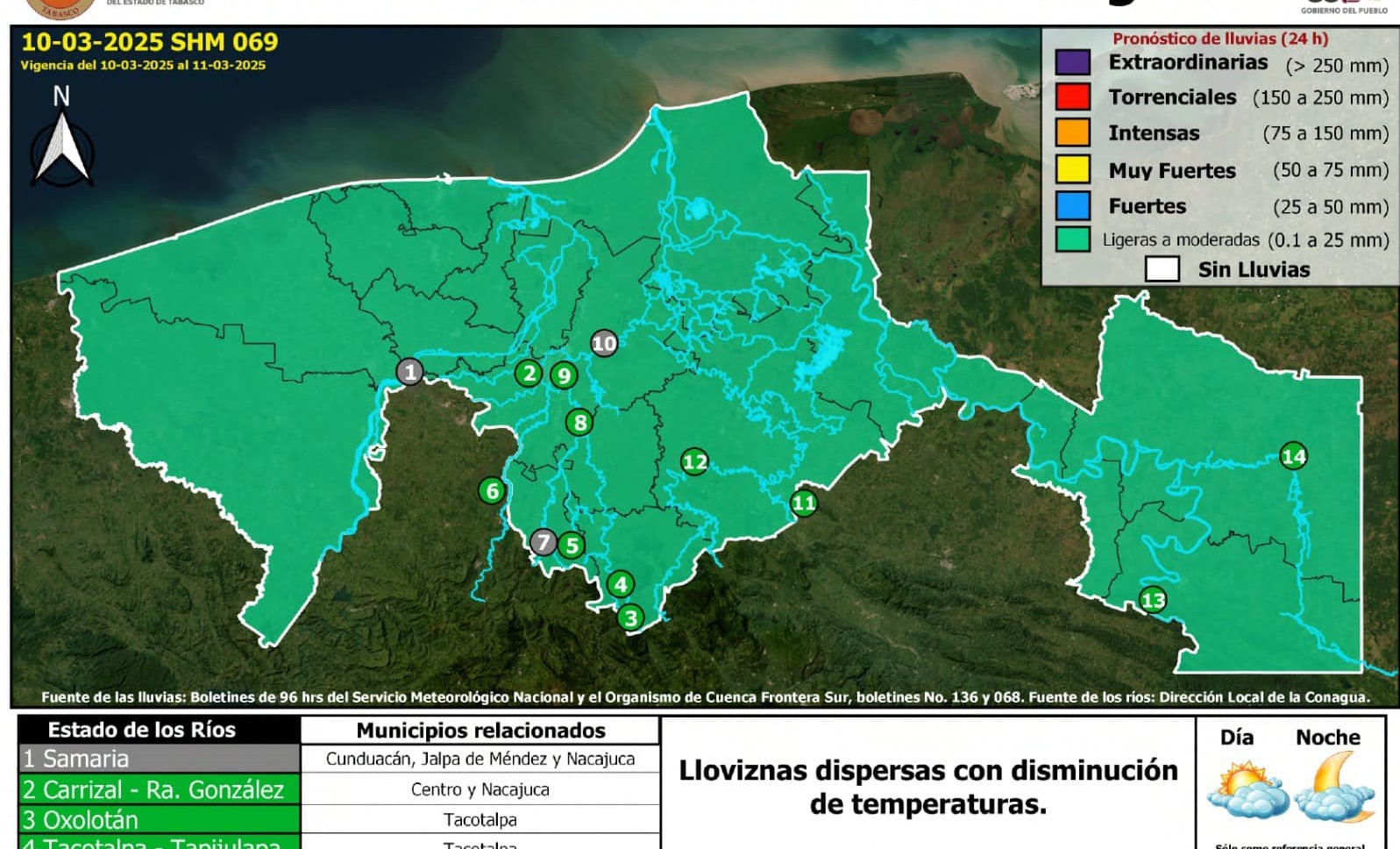Screen dimensions: 1400x849
Task: Click river station marker 3 on map
Action: click(x=630, y=617)
